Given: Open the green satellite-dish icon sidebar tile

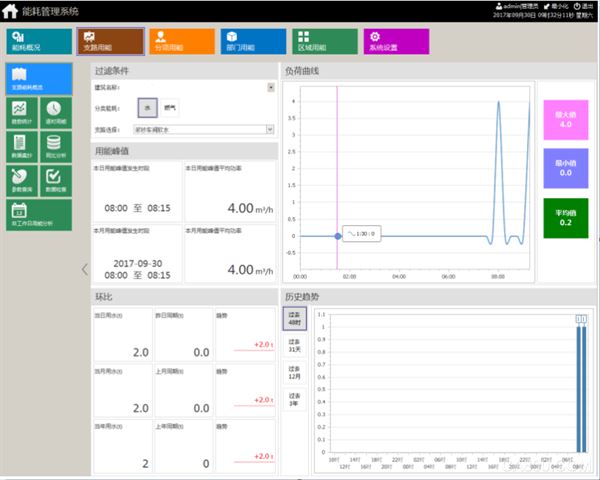Looking at the screenshot, I should 22,181.
